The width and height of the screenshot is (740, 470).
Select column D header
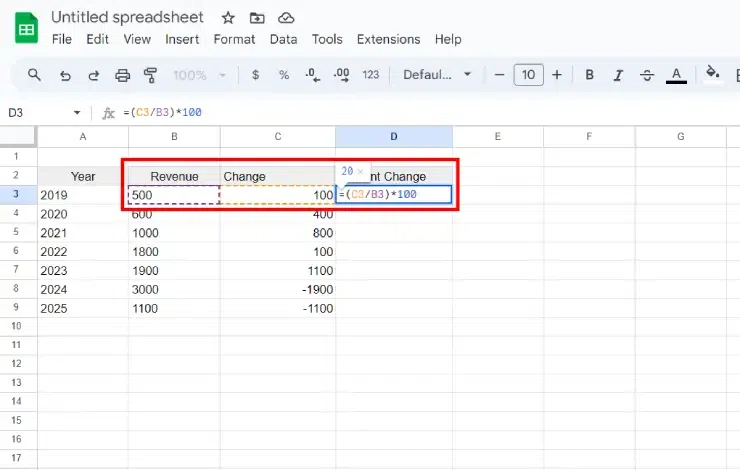[394, 137]
